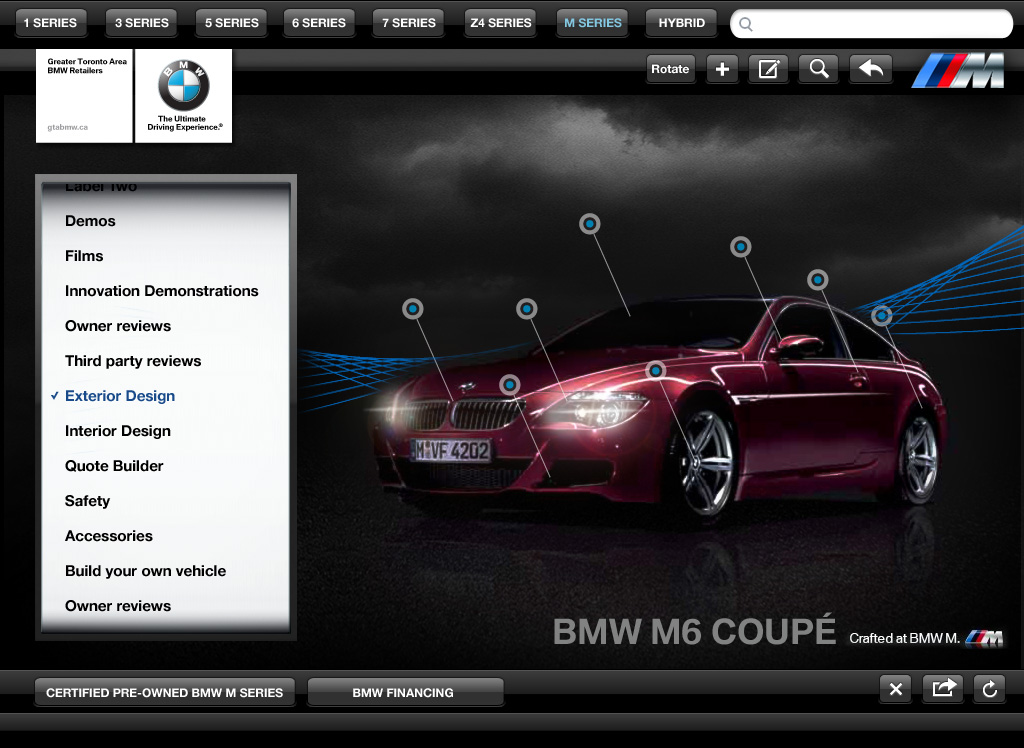Select the M SERIES tab
The width and height of the screenshot is (1024, 748).
pyautogui.click(x=592, y=23)
